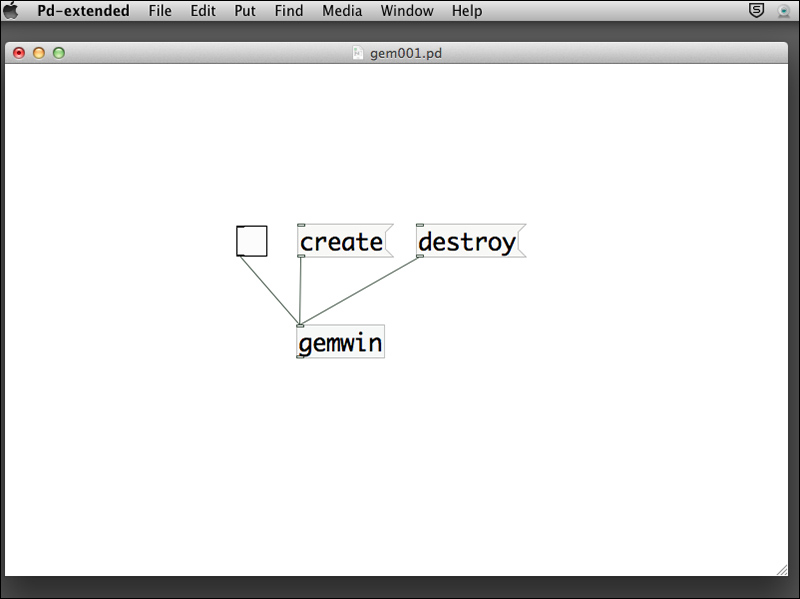Click the gemwin object outlet
The height and width of the screenshot is (599, 800).
300,357
